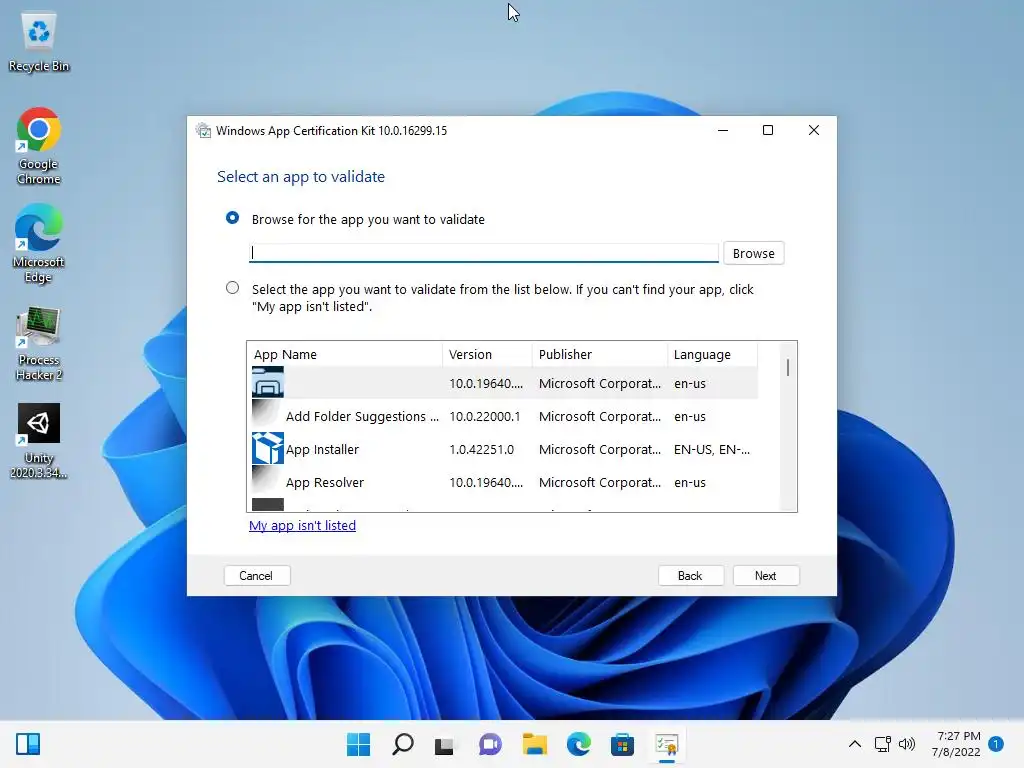The height and width of the screenshot is (768, 1024).
Task: Click the network icon in system tray
Action: [882, 744]
